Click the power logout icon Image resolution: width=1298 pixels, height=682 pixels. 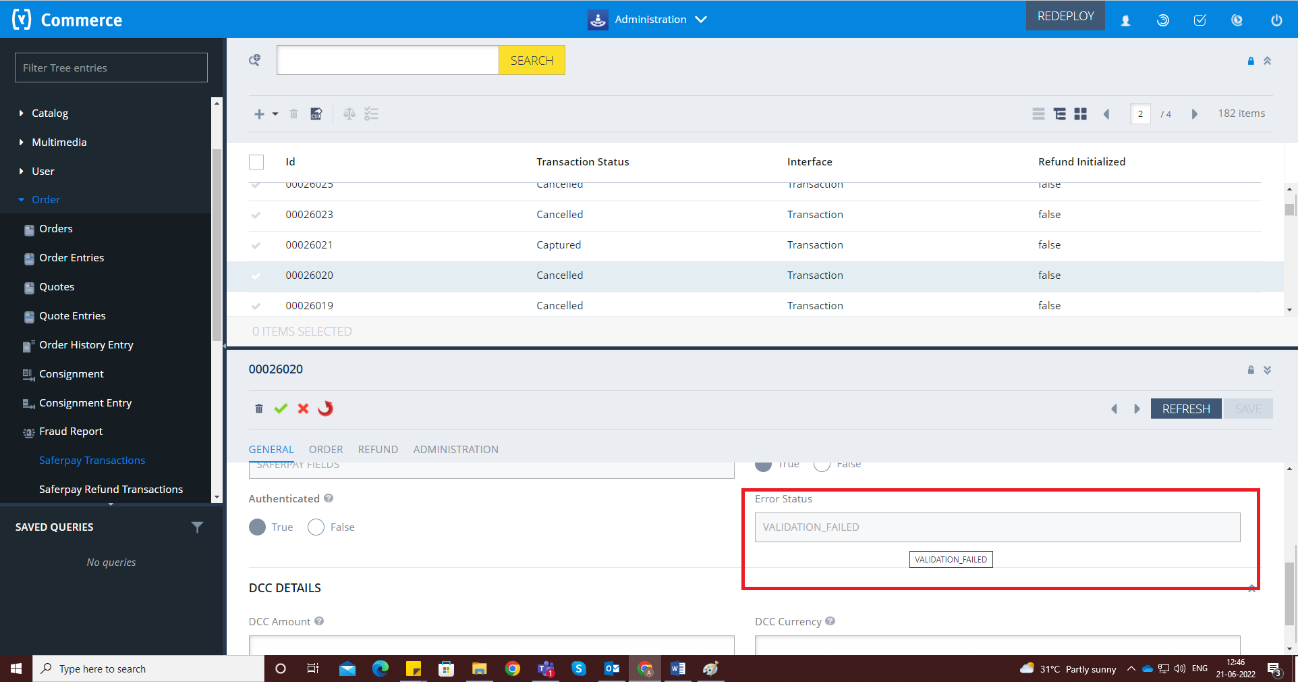coord(1276,20)
